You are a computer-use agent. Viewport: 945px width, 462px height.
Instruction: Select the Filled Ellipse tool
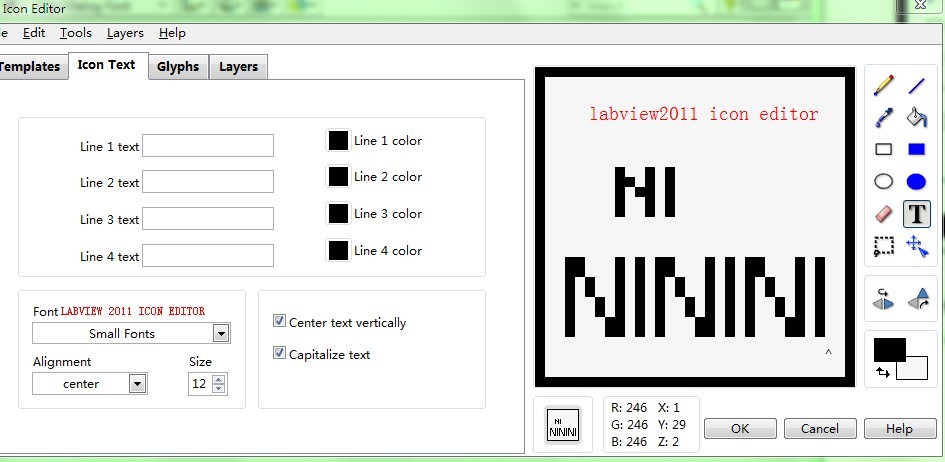[x=917, y=181]
